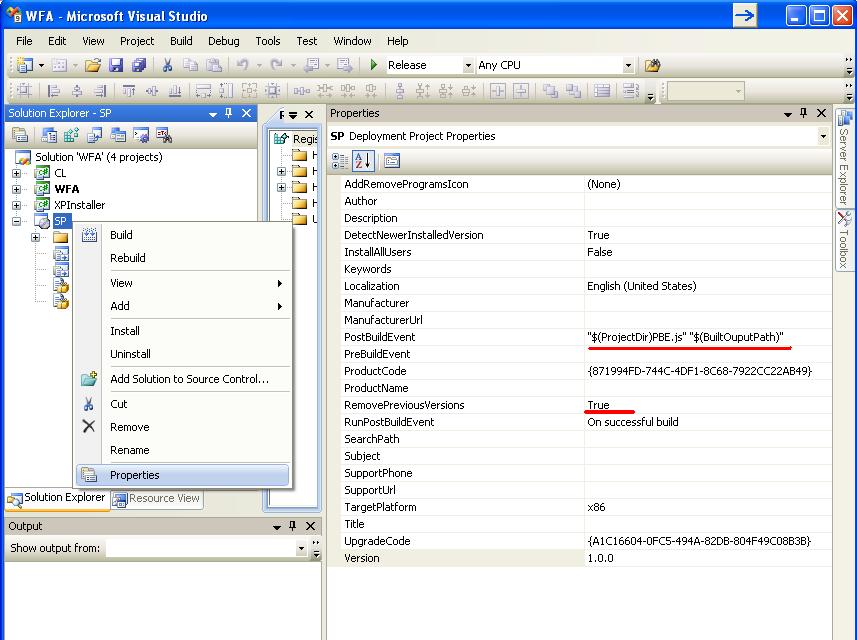The image size is (857, 640).
Task: Open the File Types Editor icon
Action: coord(95,134)
